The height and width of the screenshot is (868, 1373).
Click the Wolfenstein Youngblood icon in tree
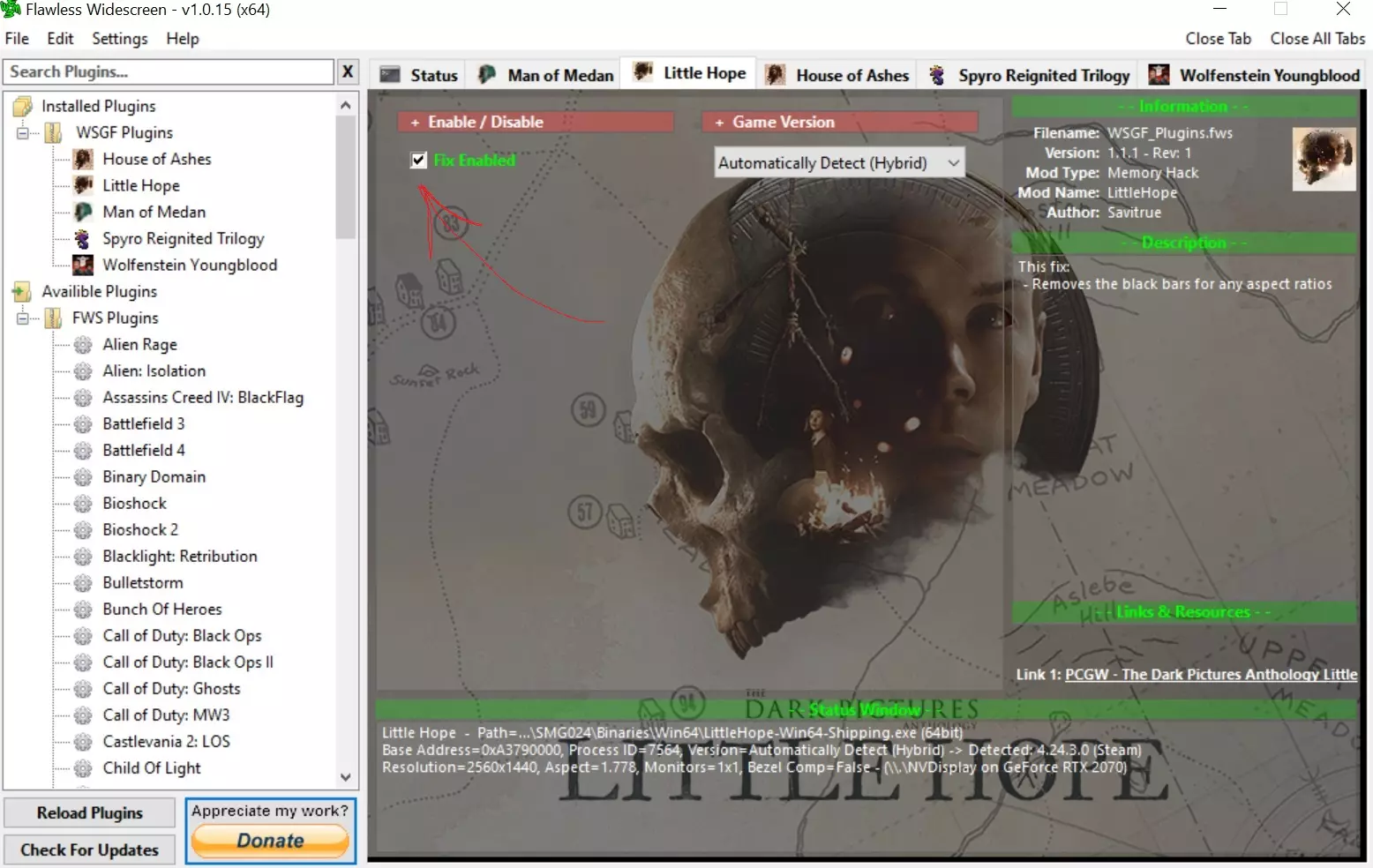point(83,266)
